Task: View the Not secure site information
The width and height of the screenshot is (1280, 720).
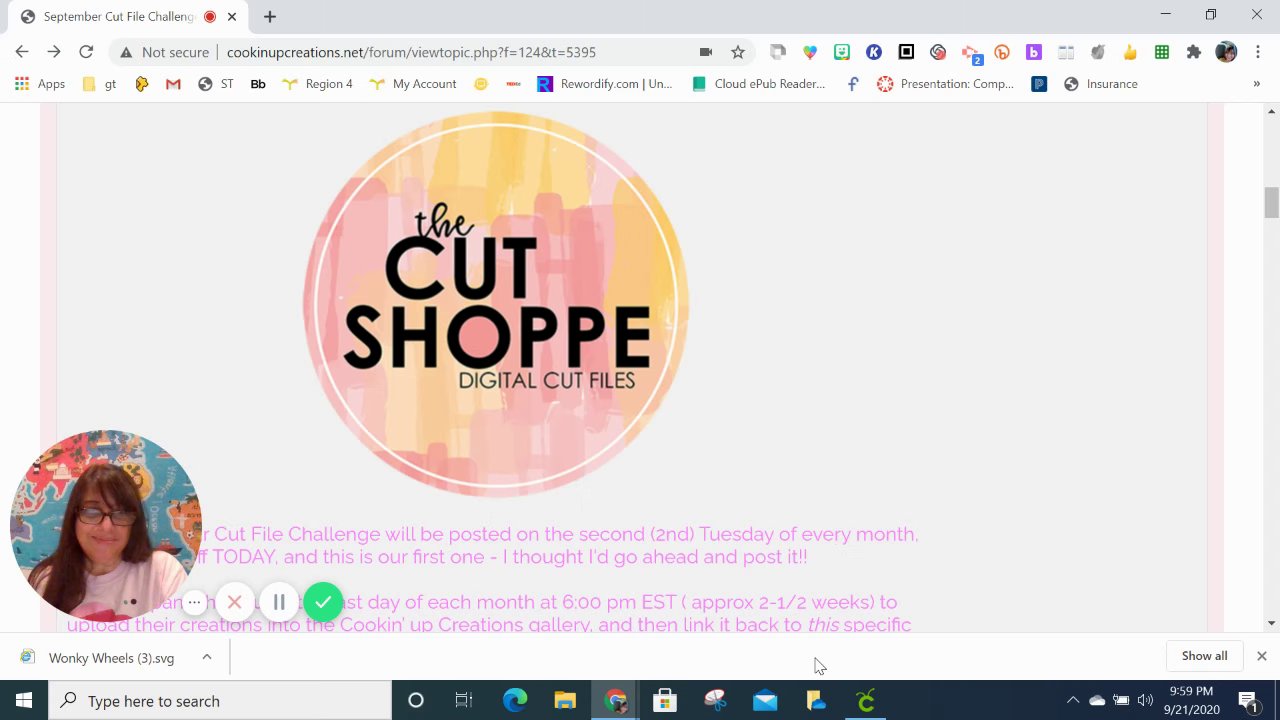Action: pos(164,52)
